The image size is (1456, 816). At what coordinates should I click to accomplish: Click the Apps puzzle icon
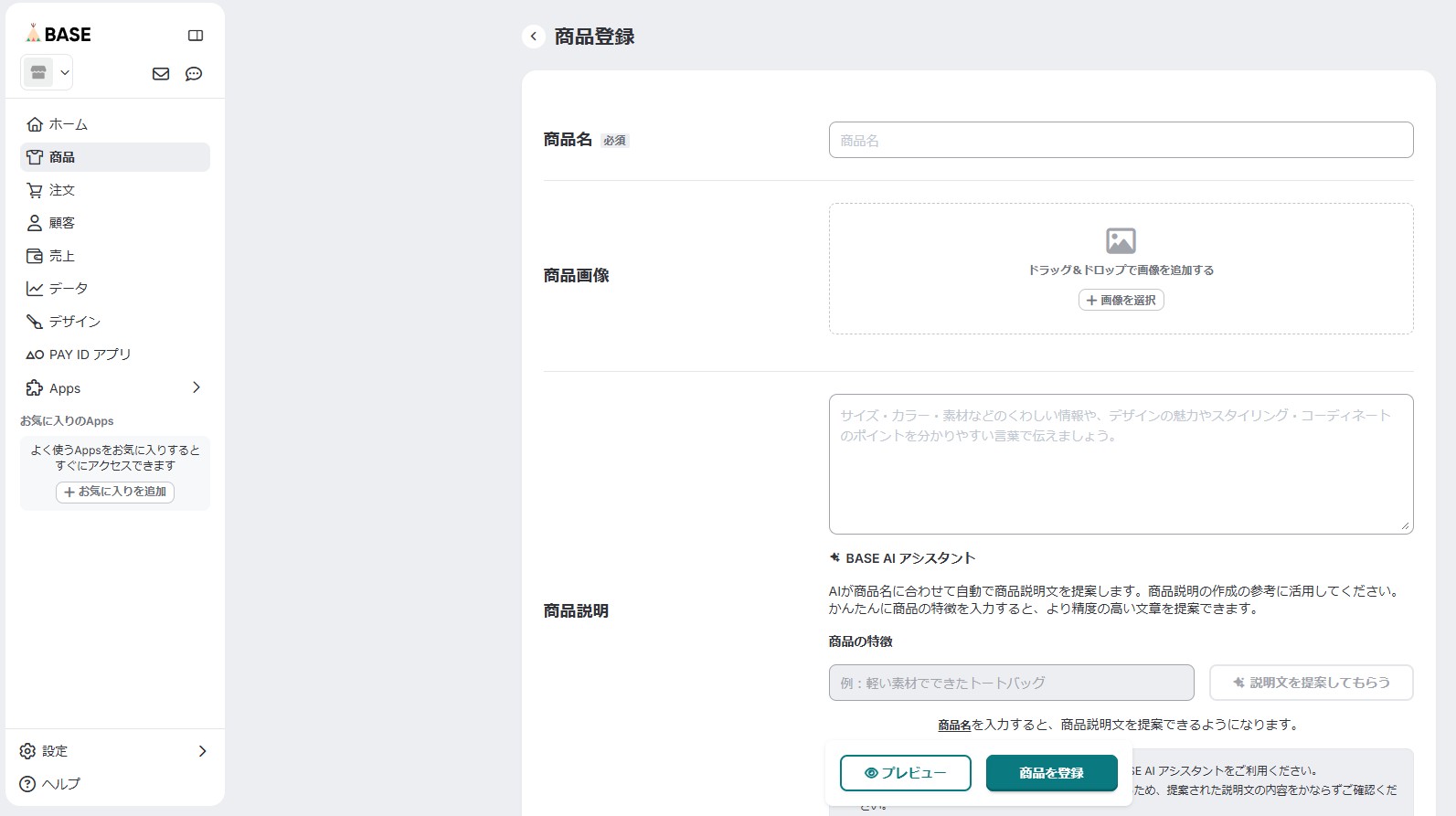pyautogui.click(x=35, y=388)
